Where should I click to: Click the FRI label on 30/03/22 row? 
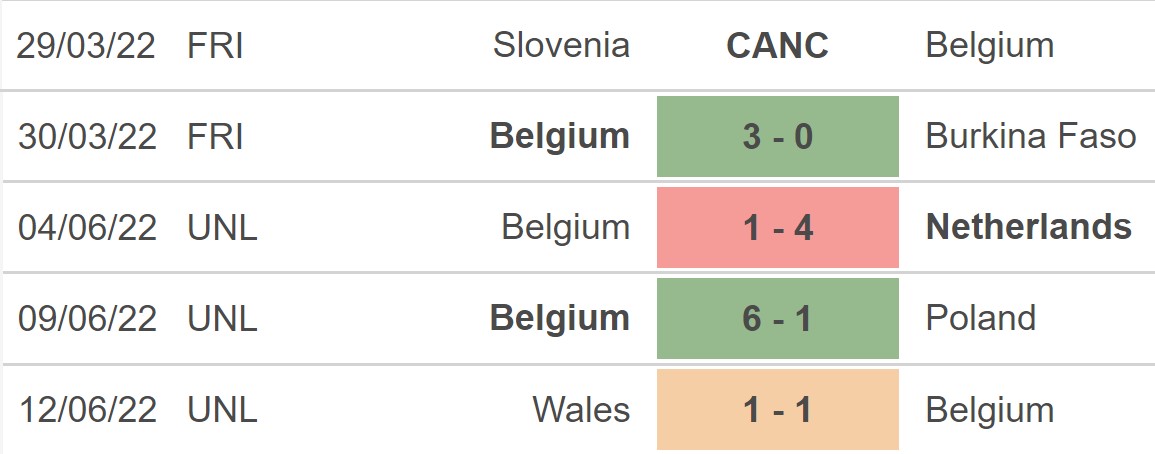[x=215, y=136]
